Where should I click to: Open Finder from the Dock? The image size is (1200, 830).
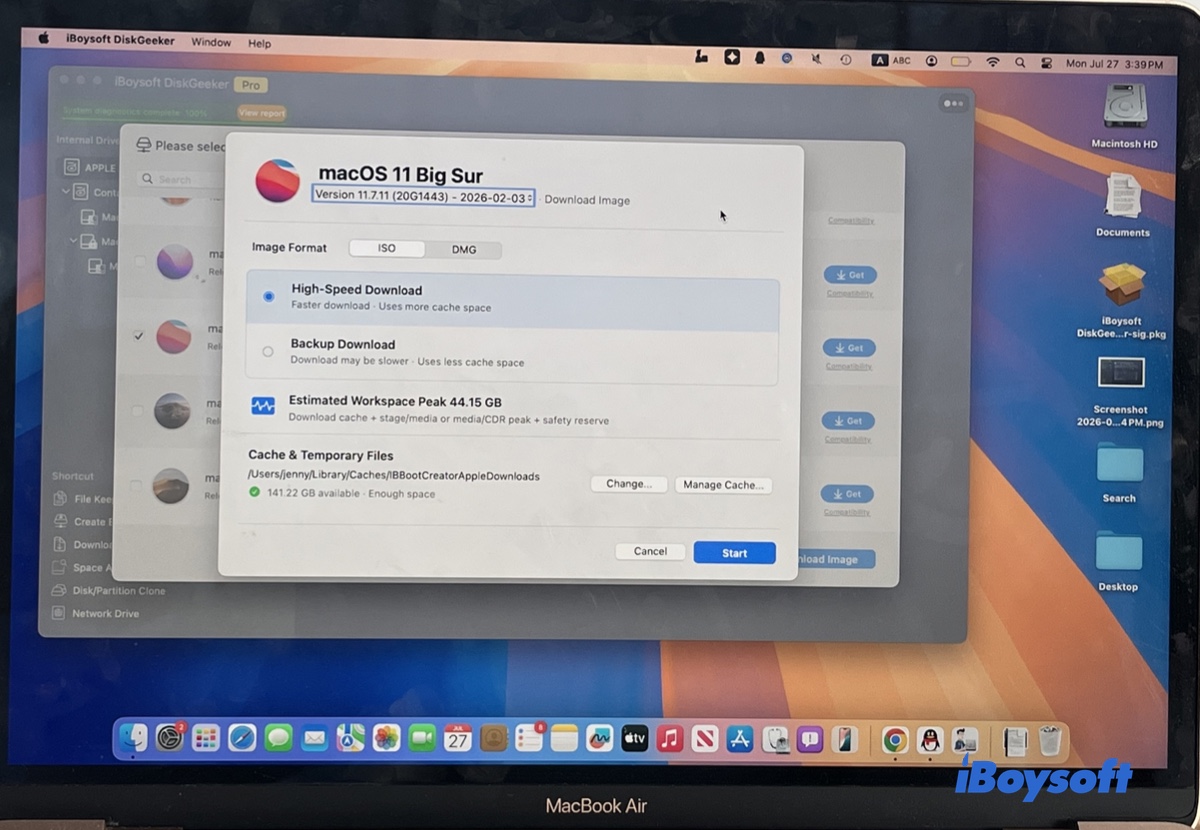pyautogui.click(x=133, y=738)
